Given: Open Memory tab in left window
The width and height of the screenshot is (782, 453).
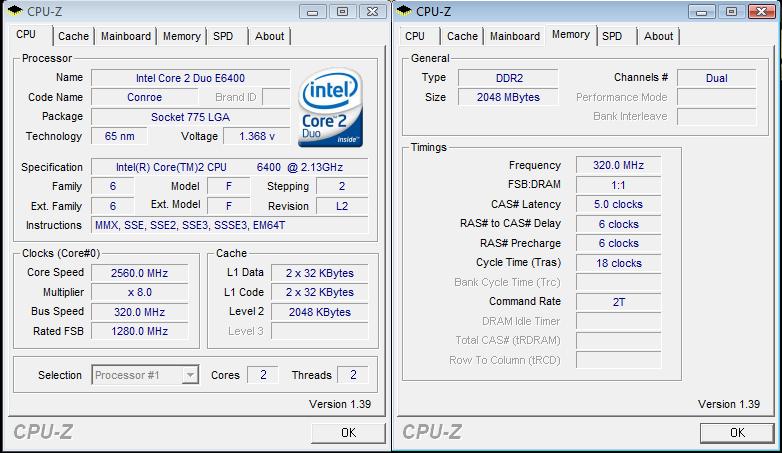Looking at the screenshot, I should (x=182, y=36).
